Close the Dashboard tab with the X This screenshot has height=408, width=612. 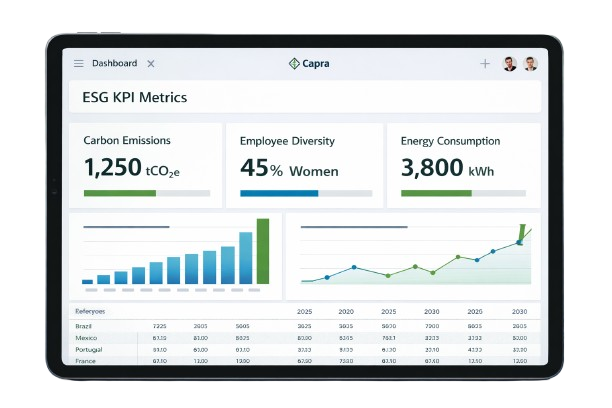click(x=151, y=63)
